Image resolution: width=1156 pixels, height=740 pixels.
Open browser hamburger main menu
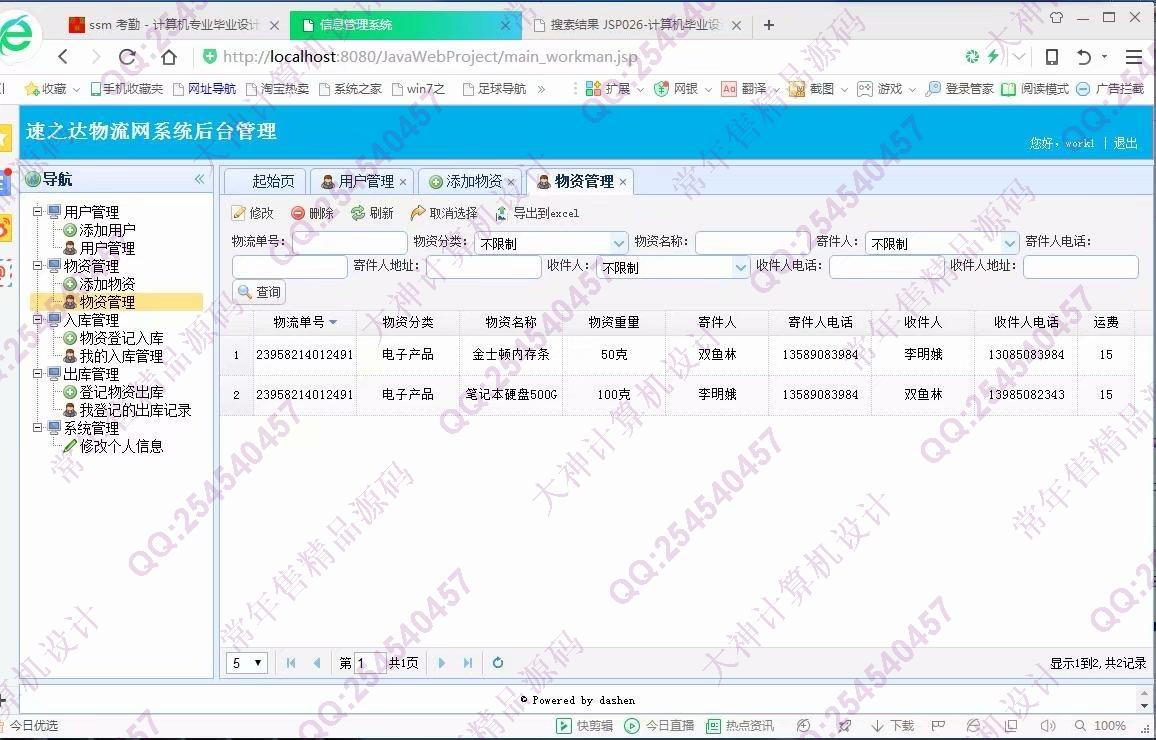(x=1134, y=57)
